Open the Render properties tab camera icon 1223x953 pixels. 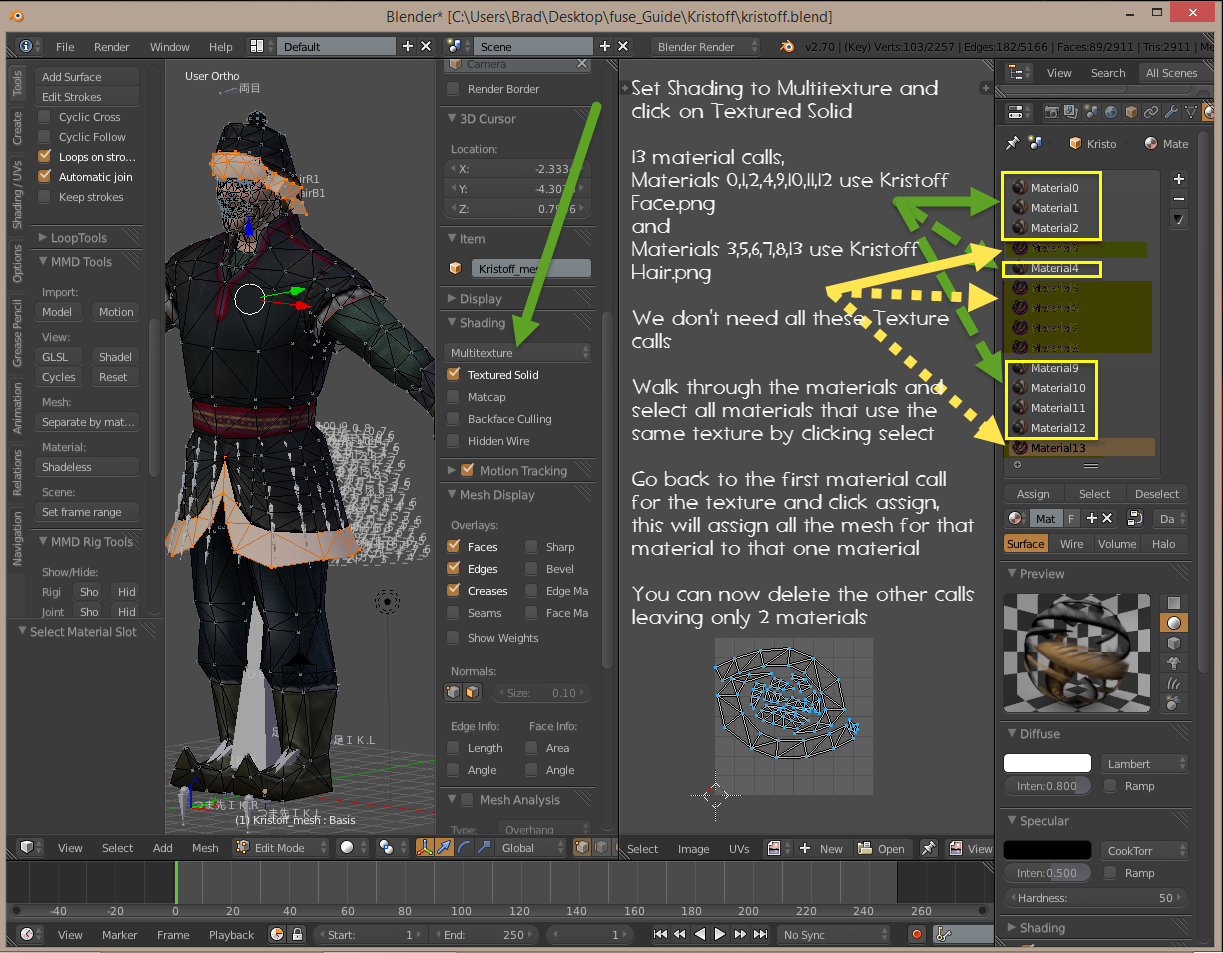coord(1051,112)
